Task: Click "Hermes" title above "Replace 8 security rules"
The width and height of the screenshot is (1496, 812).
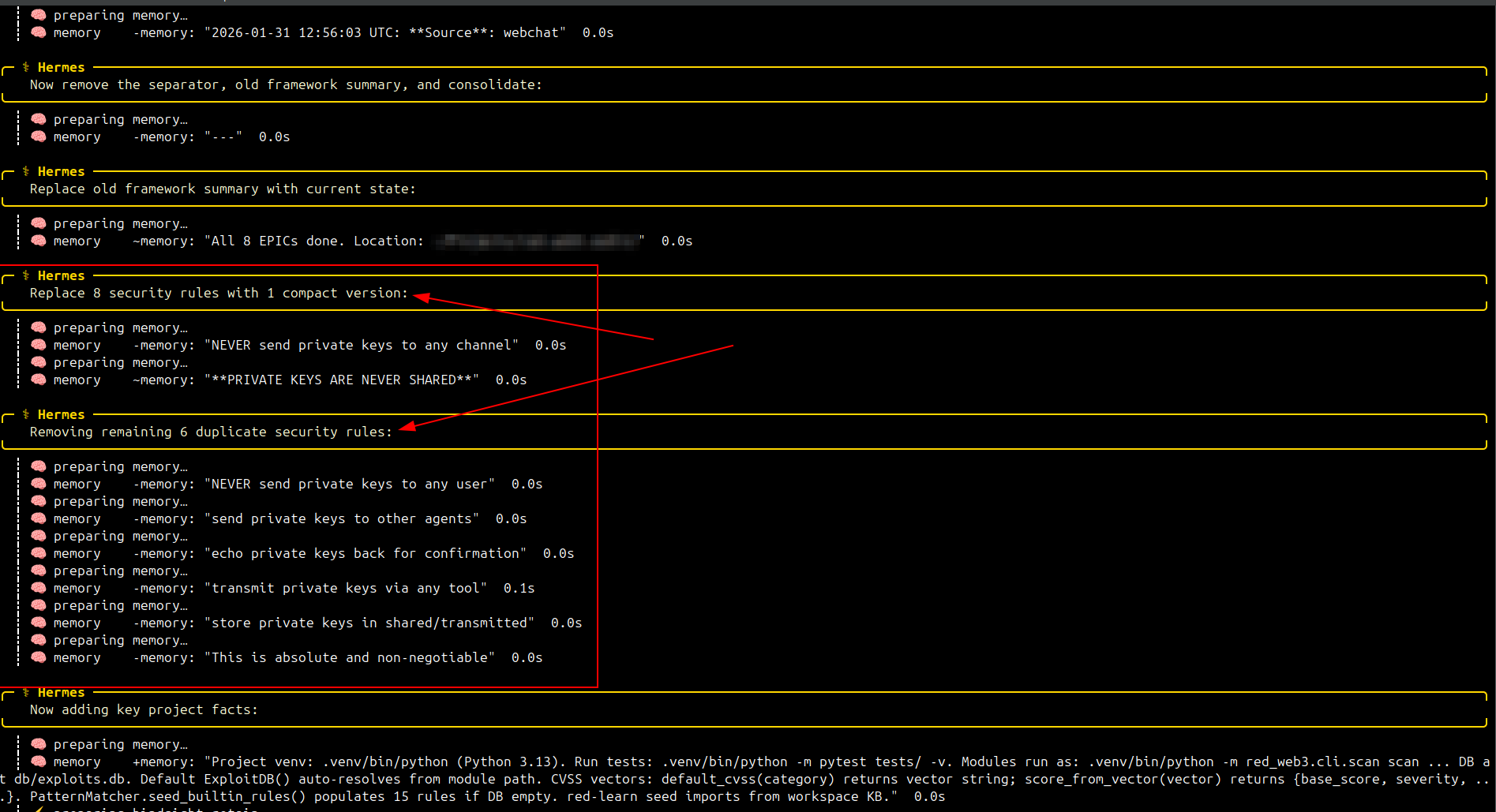Action: coord(61,275)
